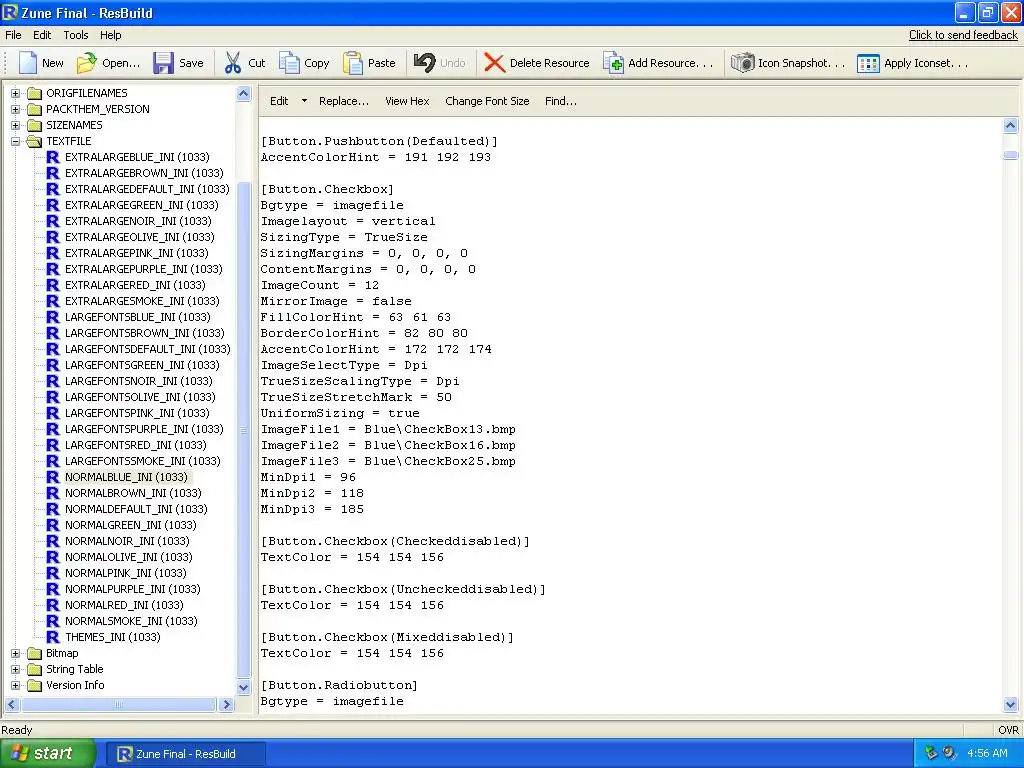Viewport: 1024px width, 768px height.
Task: Click 'ImageFile1 = Blue\CheckBox13.bmp' line
Action: (x=388, y=429)
